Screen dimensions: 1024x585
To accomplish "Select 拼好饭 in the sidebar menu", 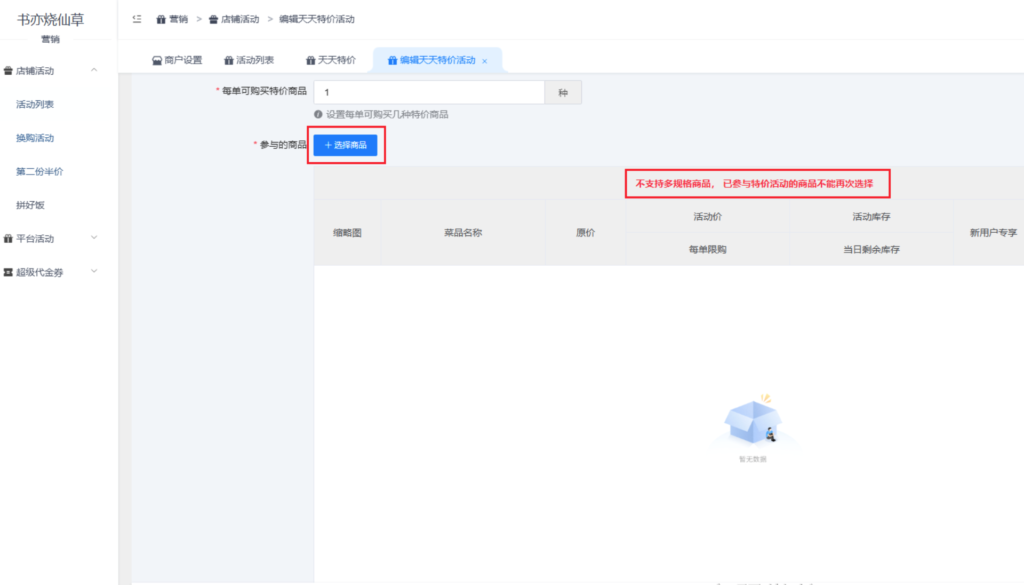I will [30, 205].
